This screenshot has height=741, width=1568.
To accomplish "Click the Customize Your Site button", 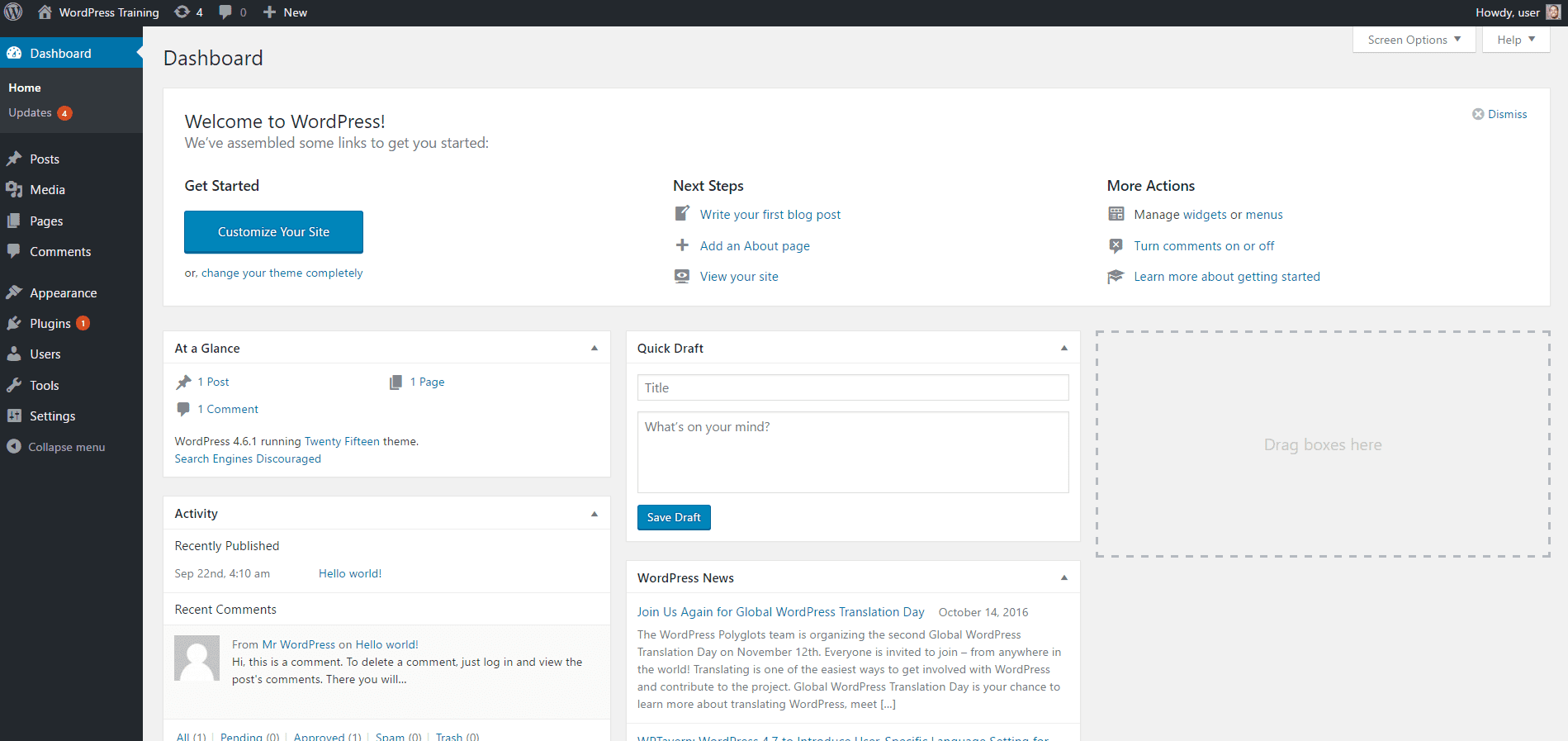I will click(x=273, y=232).
